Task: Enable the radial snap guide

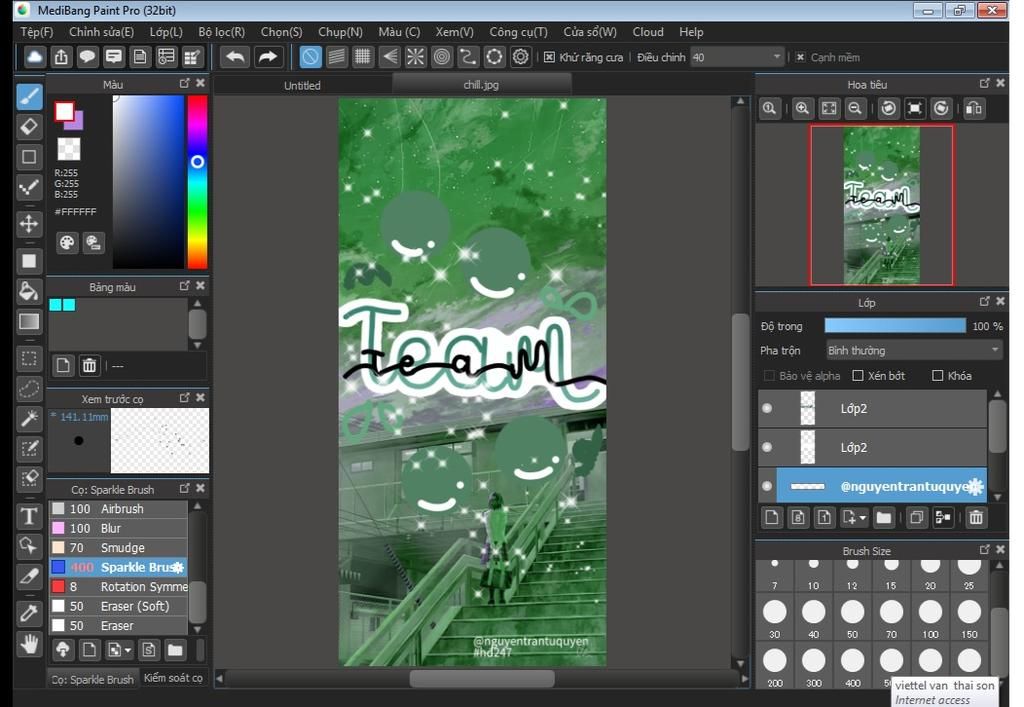Action: click(415, 57)
